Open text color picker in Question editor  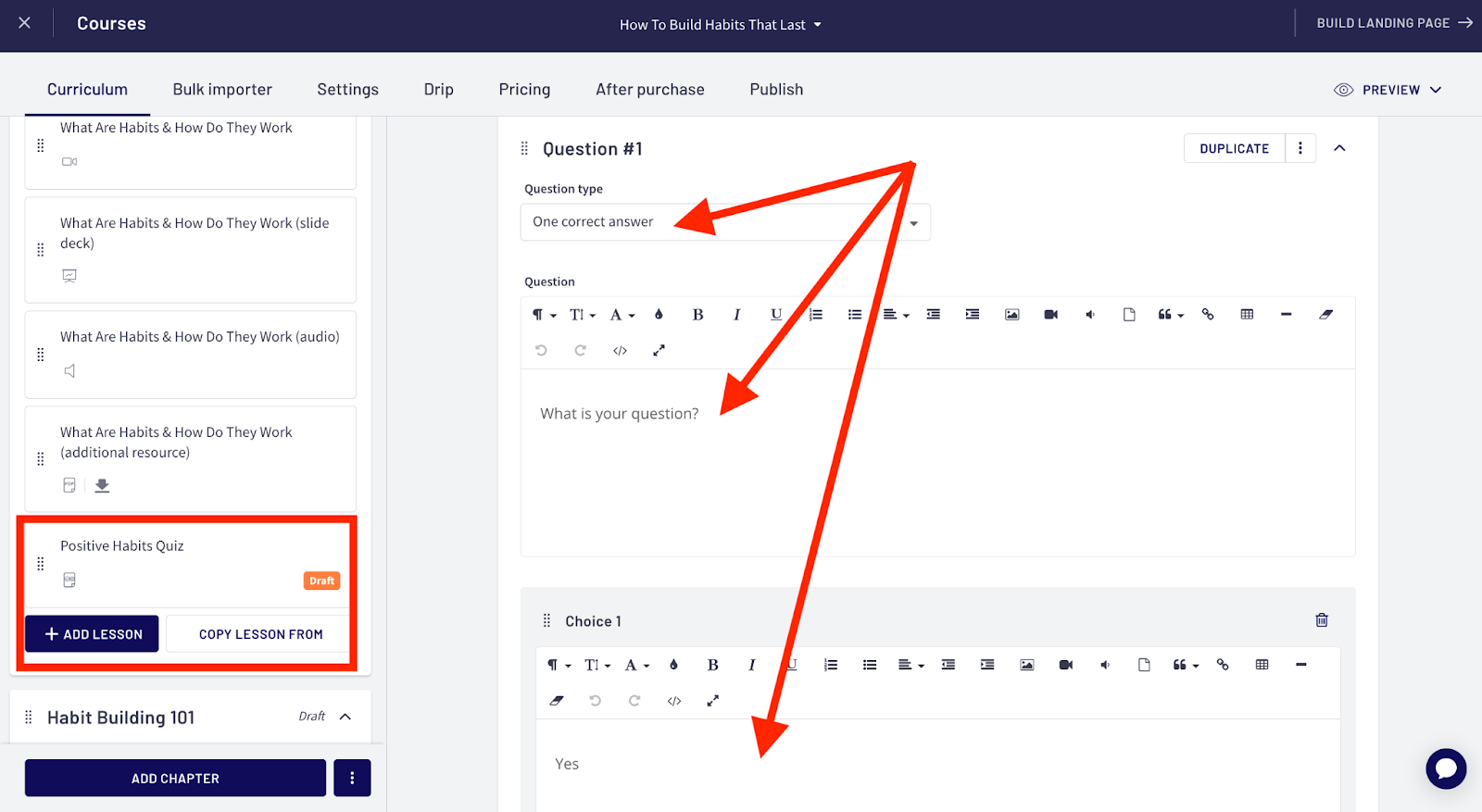(659, 315)
